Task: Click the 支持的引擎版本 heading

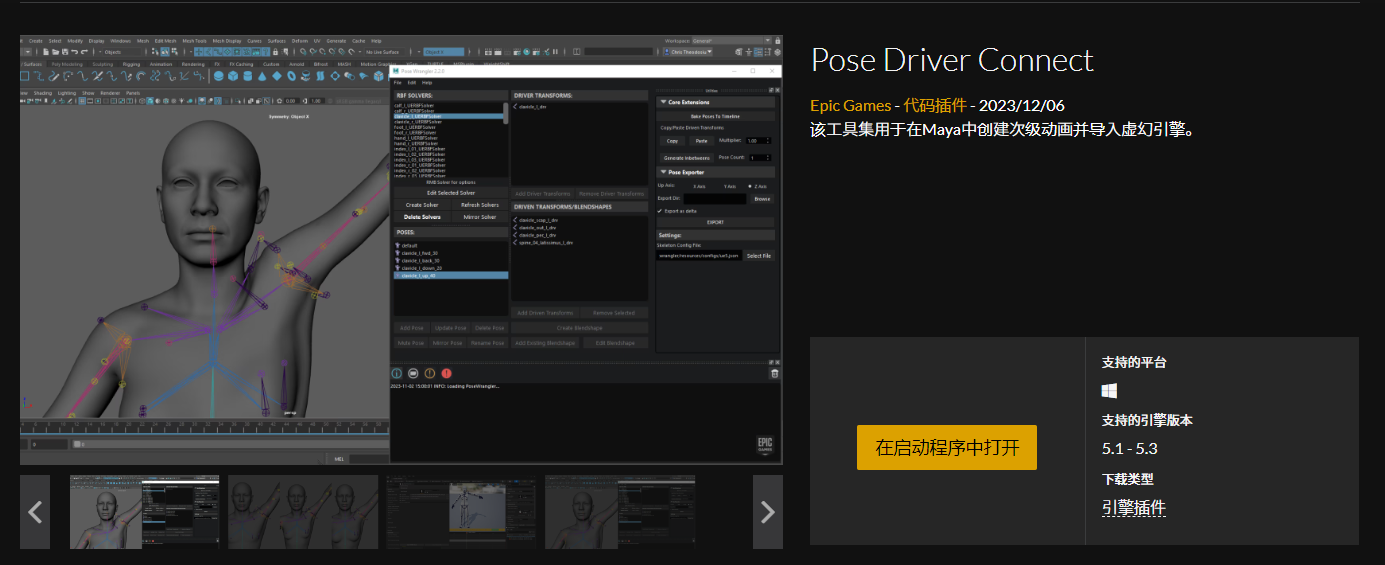Action: tap(1147, 420)
